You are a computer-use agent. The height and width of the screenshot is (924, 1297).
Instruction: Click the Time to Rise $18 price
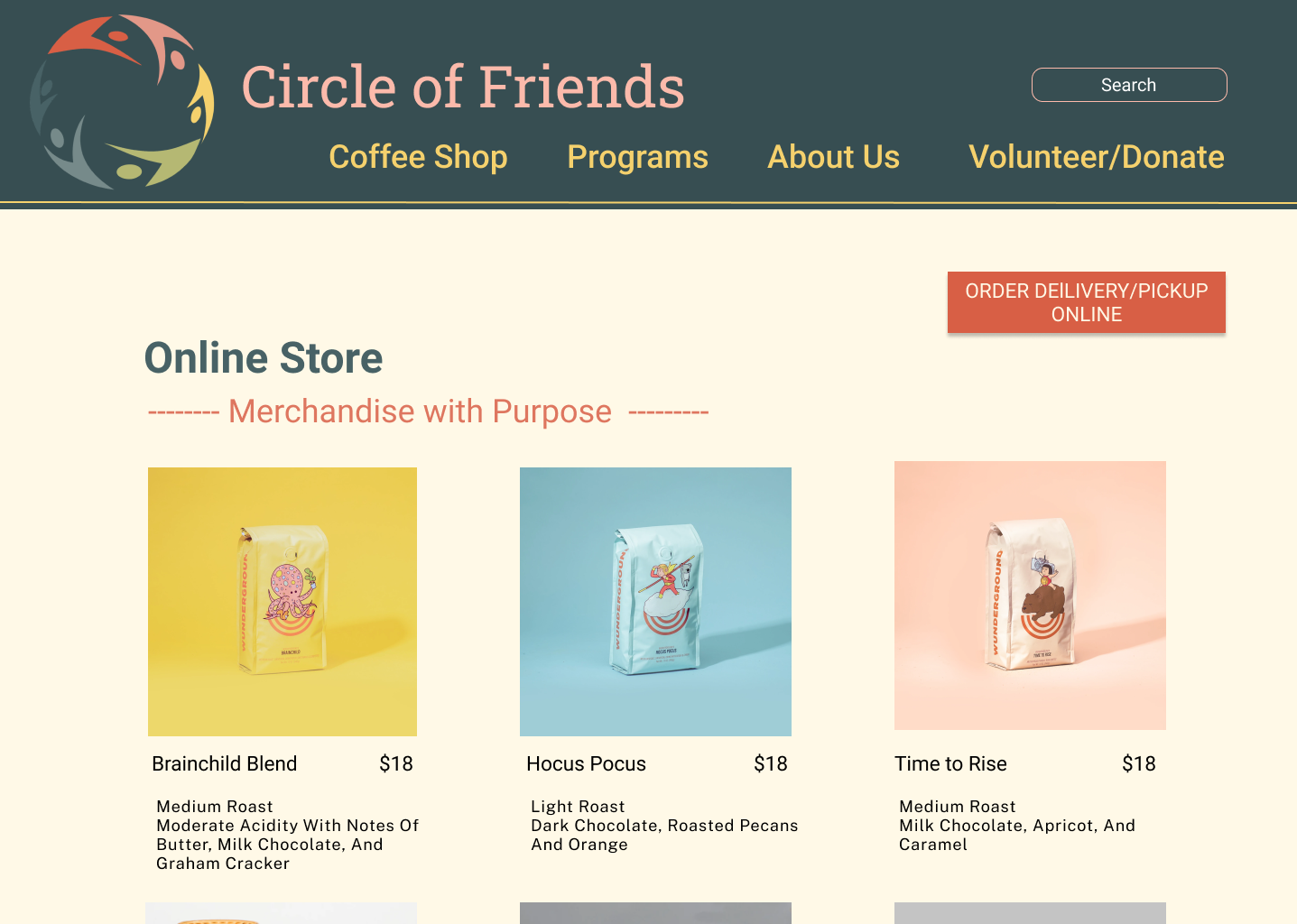(1139, 763)
